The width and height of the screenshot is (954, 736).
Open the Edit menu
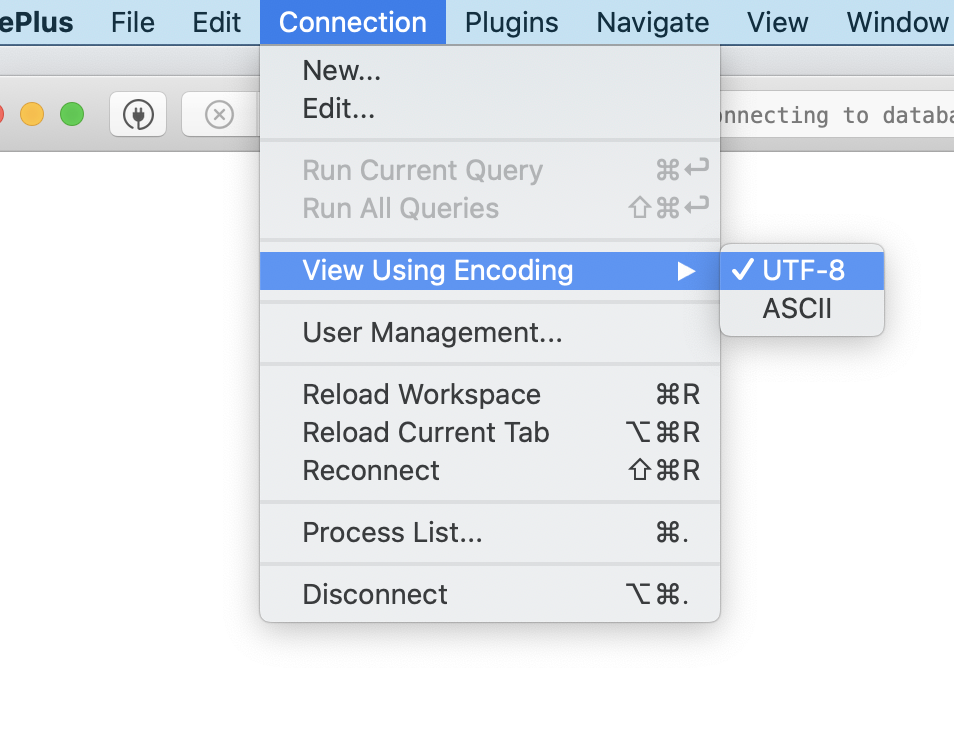(216, 21)
